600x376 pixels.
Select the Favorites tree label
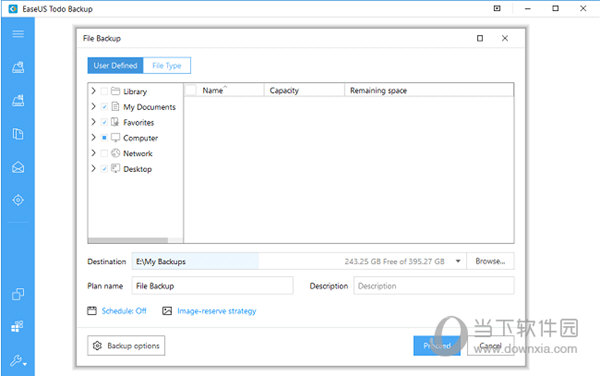click(x=139, y=122)
